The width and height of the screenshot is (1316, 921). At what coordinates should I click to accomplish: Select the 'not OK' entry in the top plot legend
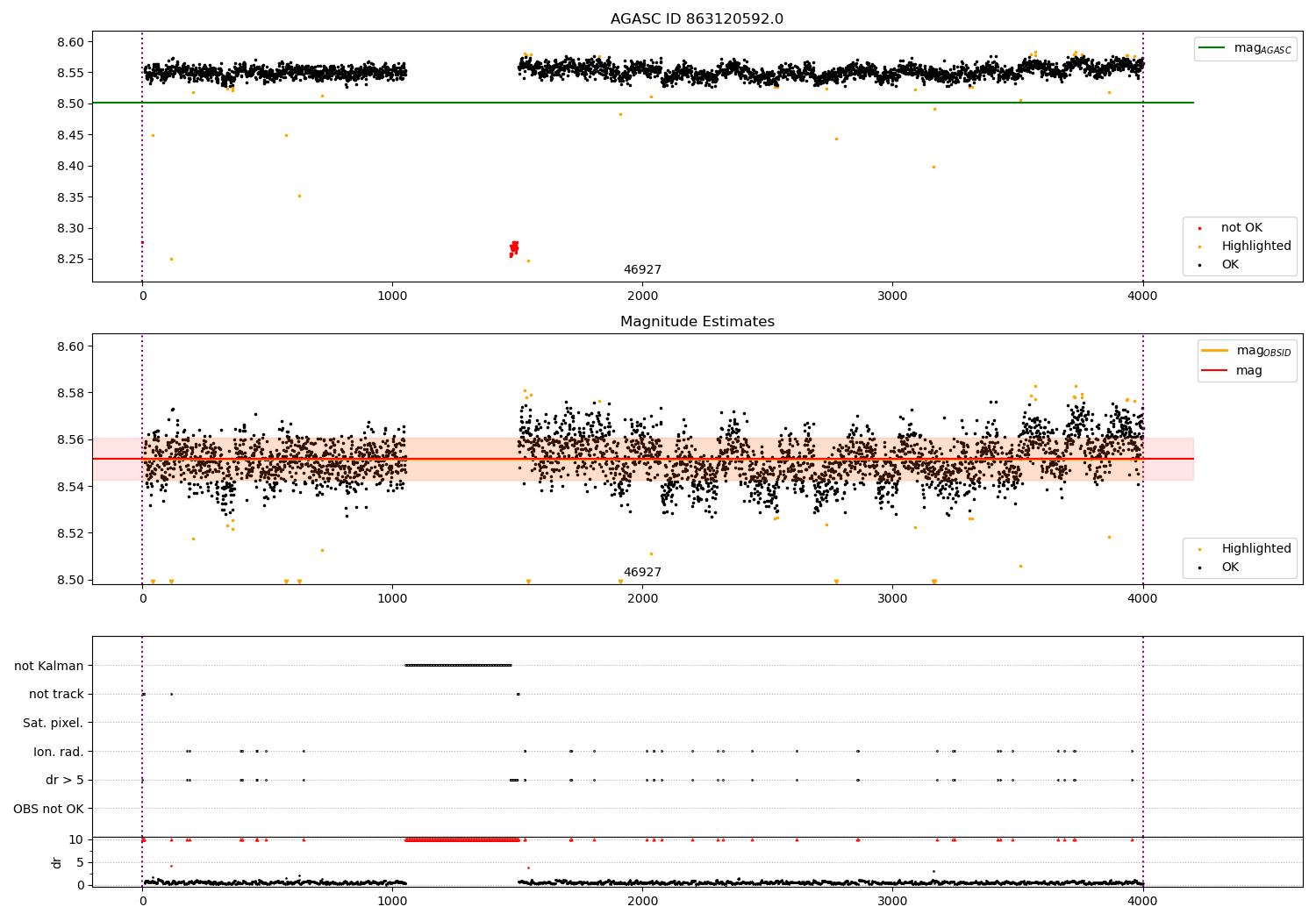[x=1241, y=228]
